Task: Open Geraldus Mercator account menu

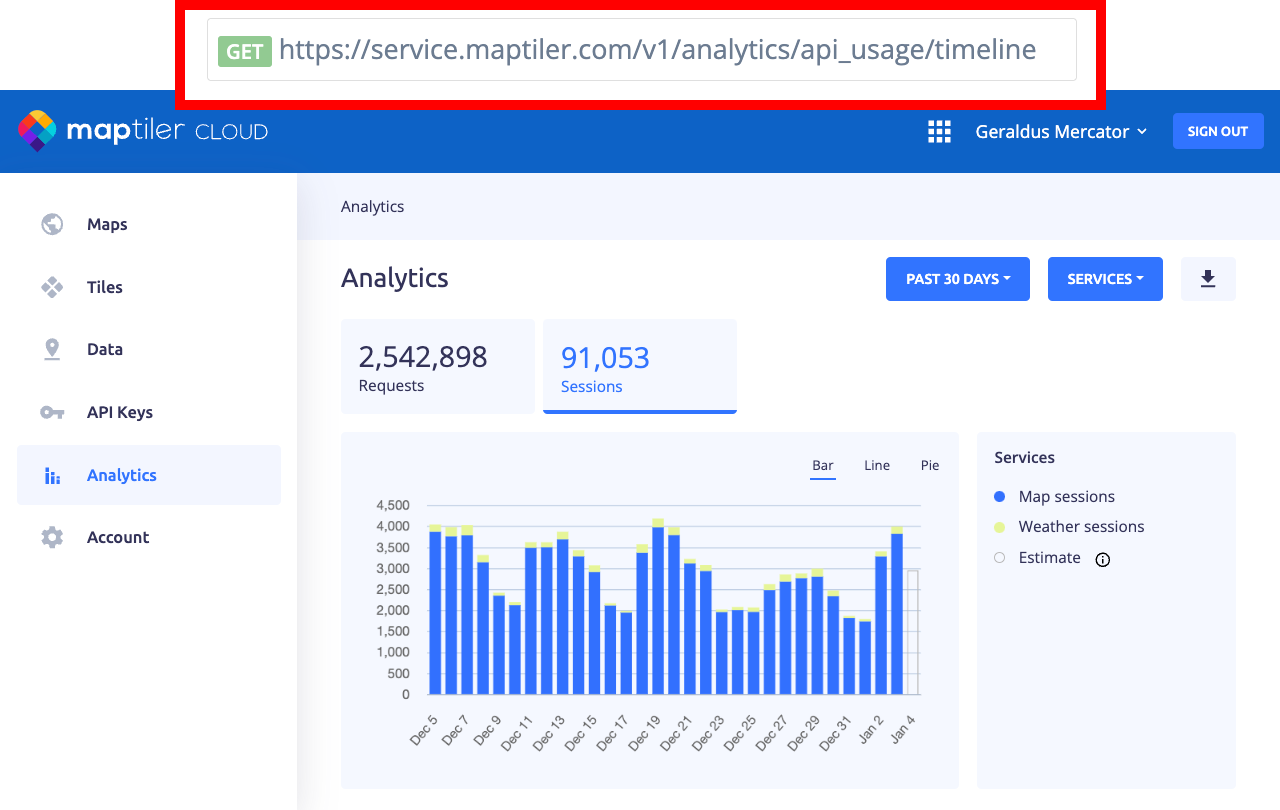Action: click(x=1061, y=132)
